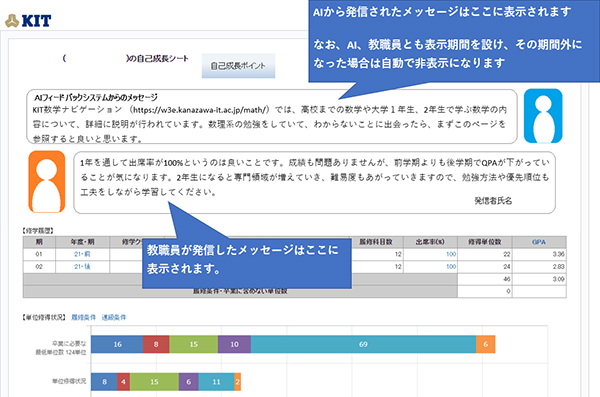Screen dimensions: 600x397
Task: Click the red 4 bar segment
Action: click(x=123, y=382)
